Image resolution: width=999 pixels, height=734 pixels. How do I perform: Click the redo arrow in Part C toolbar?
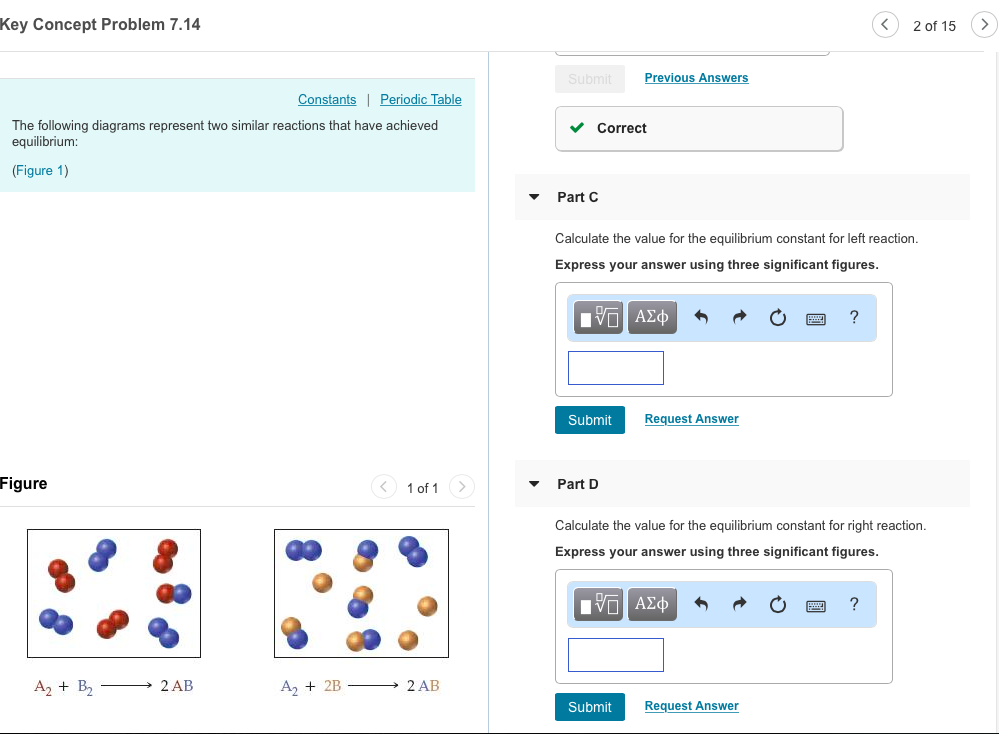739,318
